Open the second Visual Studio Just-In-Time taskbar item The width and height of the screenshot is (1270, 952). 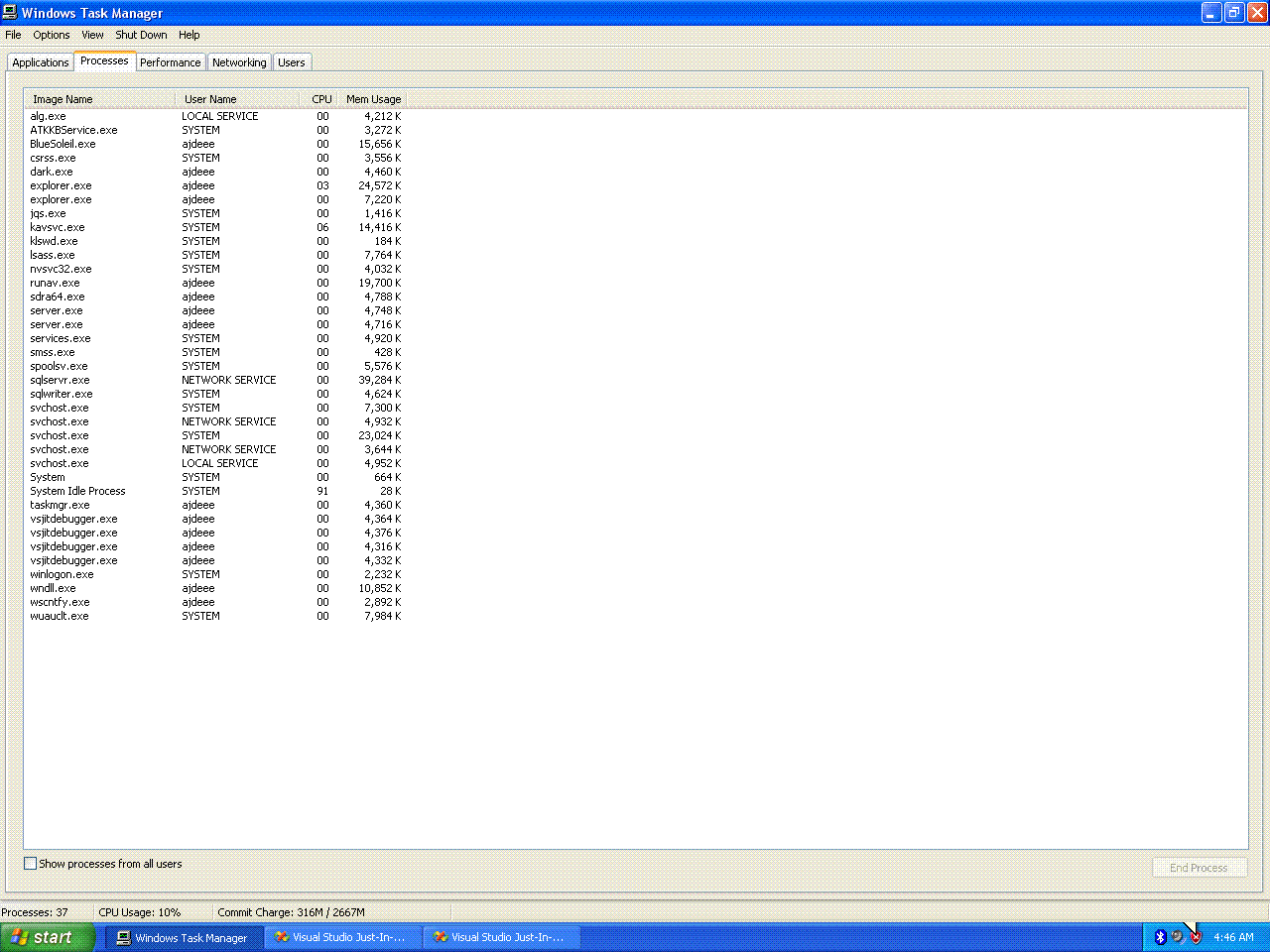point(502,937)
